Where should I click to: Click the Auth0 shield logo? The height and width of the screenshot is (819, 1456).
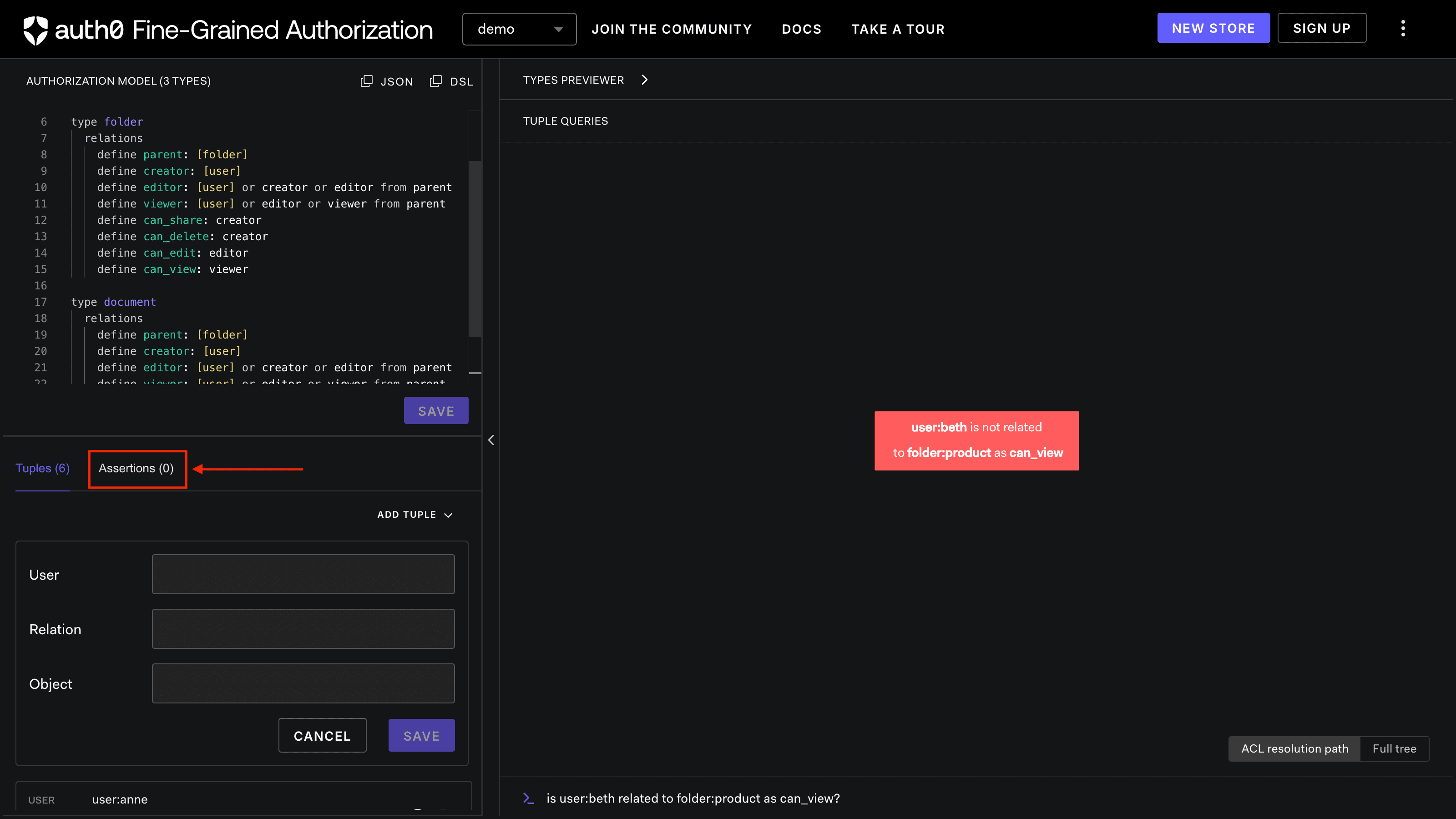pos(35,30)
